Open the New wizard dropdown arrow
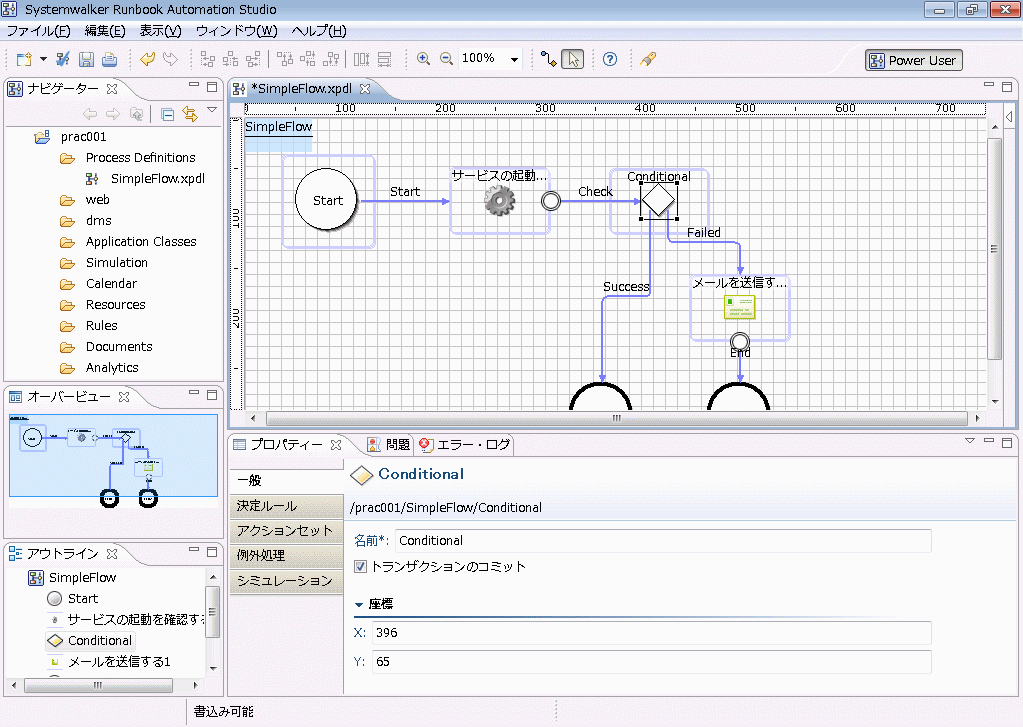This screenshot has width=1023, height=727. point(43,59)
